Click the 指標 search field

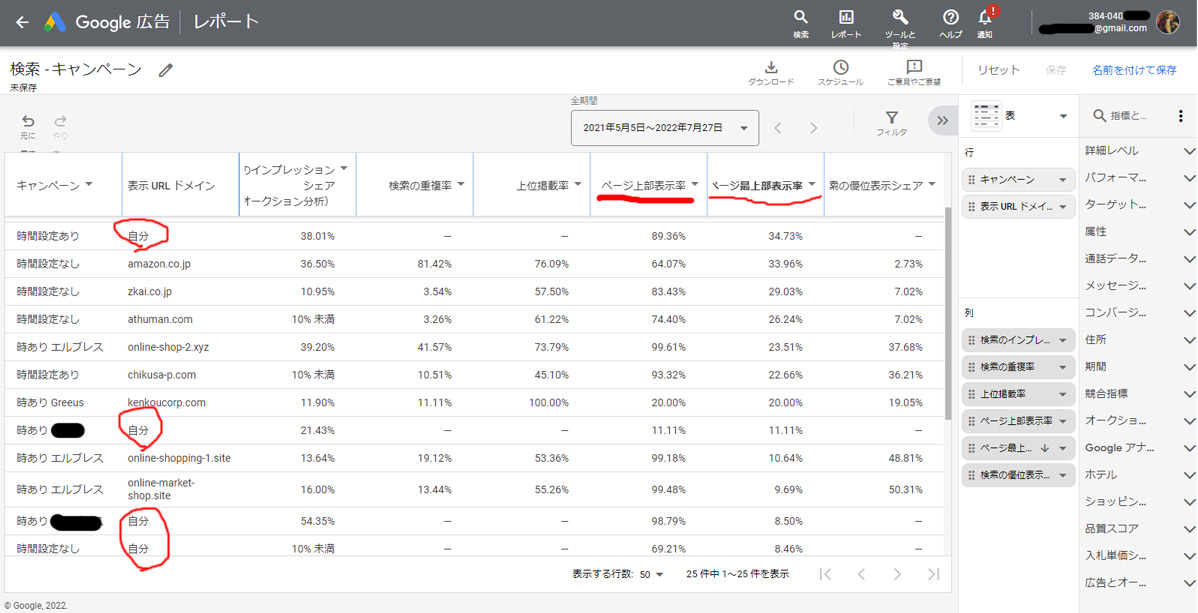coord(1128,117)
